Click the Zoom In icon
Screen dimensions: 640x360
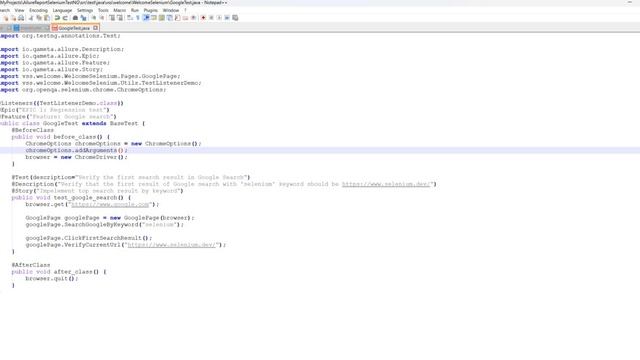click(x=94, y=18)
